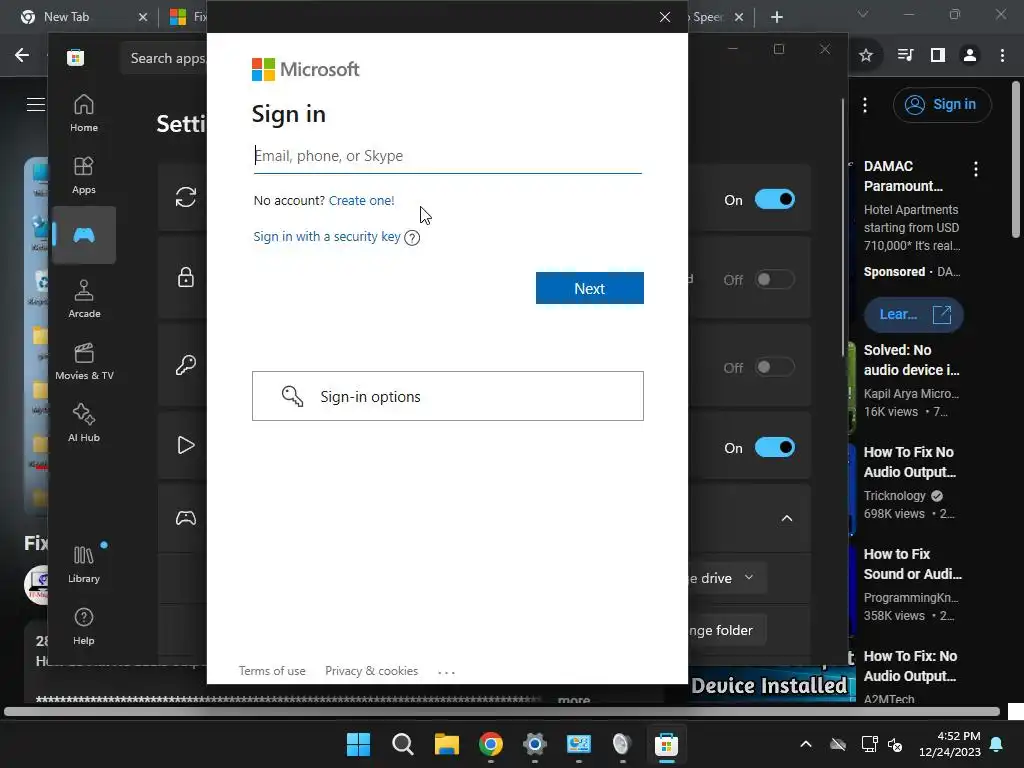Show hidden system tray icons chevron

806,744
